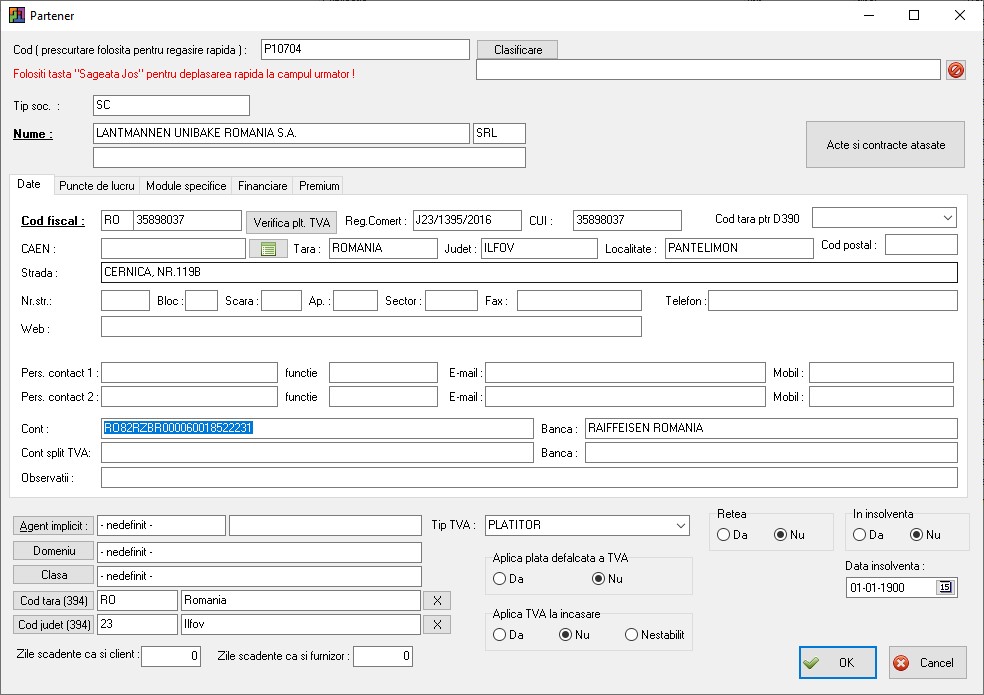Choose Nestabilit for Aplica TVA la incasare
Image resolution: width=984 pixels, height=695 pixels.
coord(631,635)
